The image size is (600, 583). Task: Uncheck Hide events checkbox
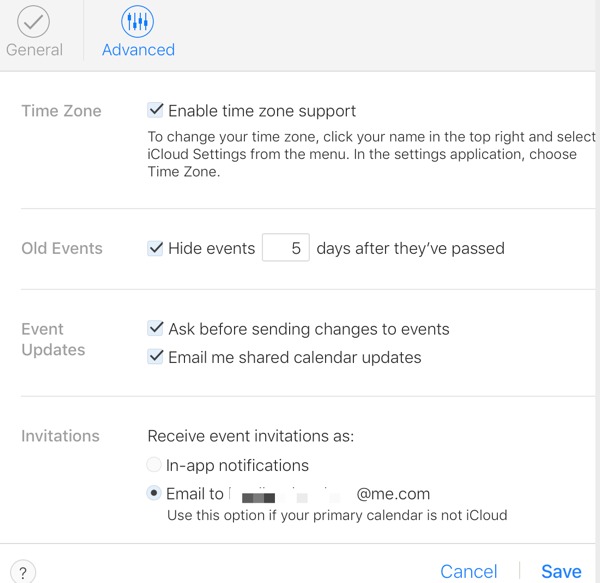(x=155, y=248)
